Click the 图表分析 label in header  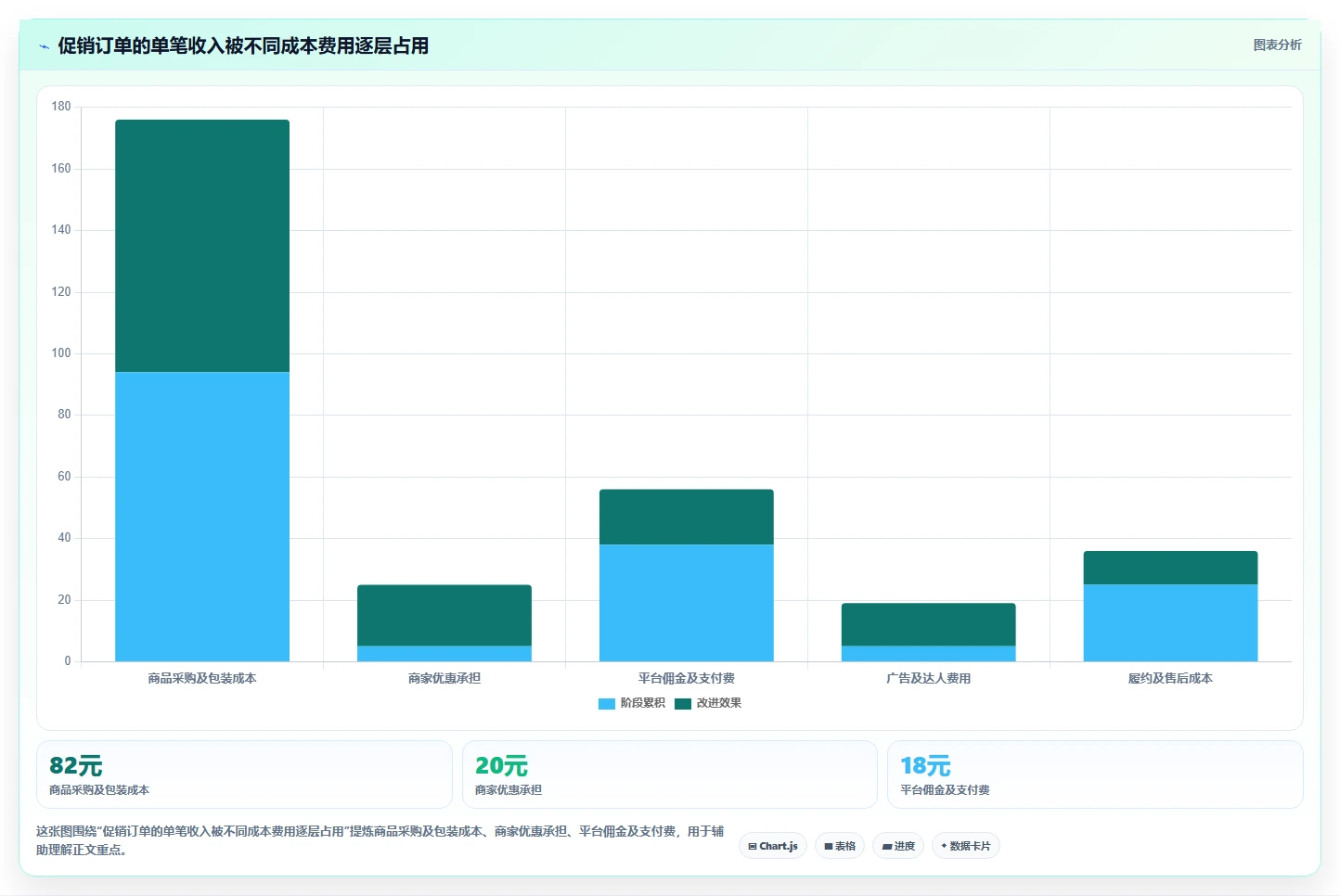tap(1277, 45)
